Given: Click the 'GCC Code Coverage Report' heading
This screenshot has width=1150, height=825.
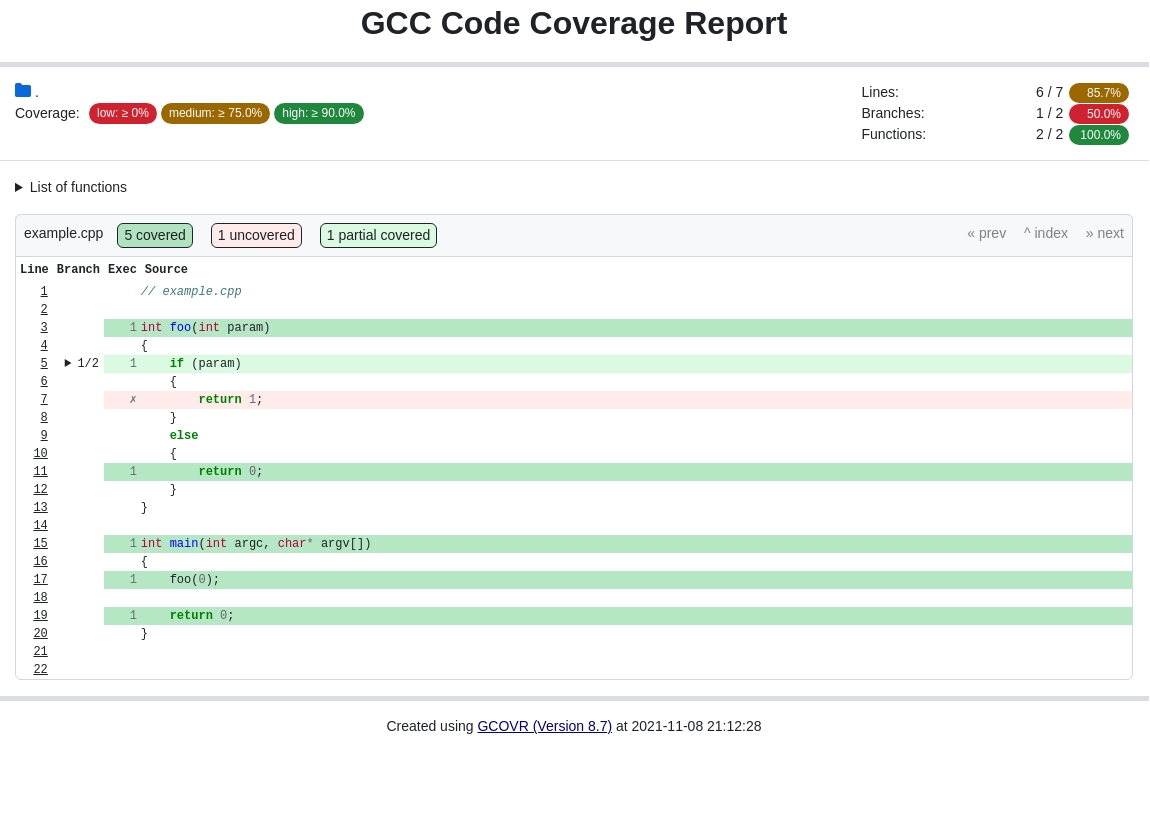Looking at the screenshot, I should point(574,23).
